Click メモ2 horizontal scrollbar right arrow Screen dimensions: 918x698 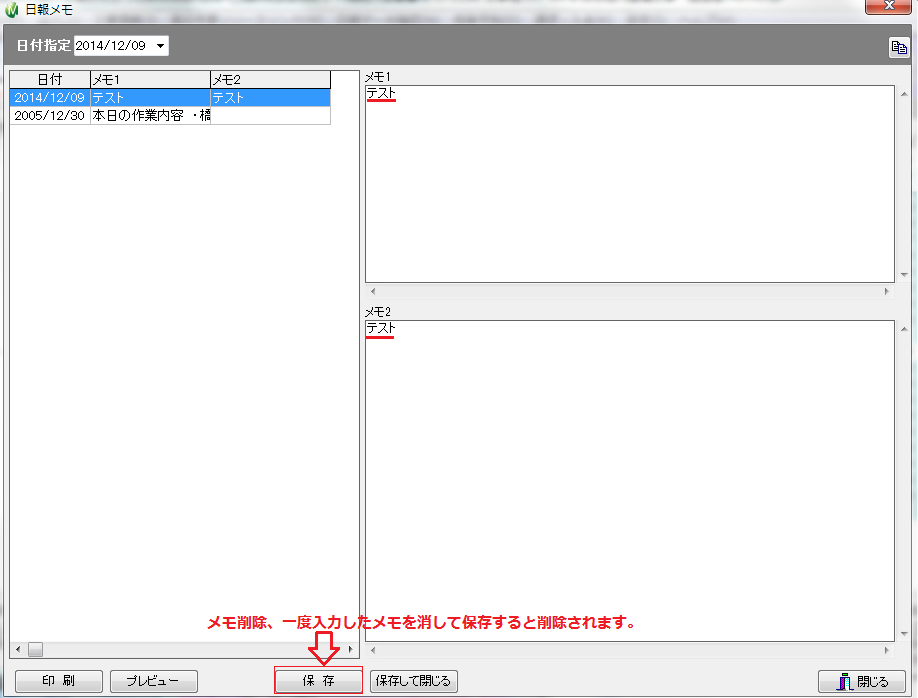[886, 650]
